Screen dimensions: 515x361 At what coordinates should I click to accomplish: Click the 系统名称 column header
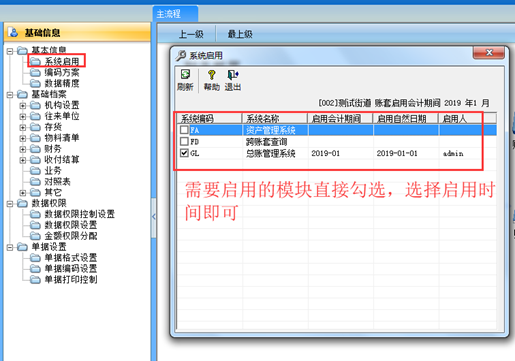(274, 118)
